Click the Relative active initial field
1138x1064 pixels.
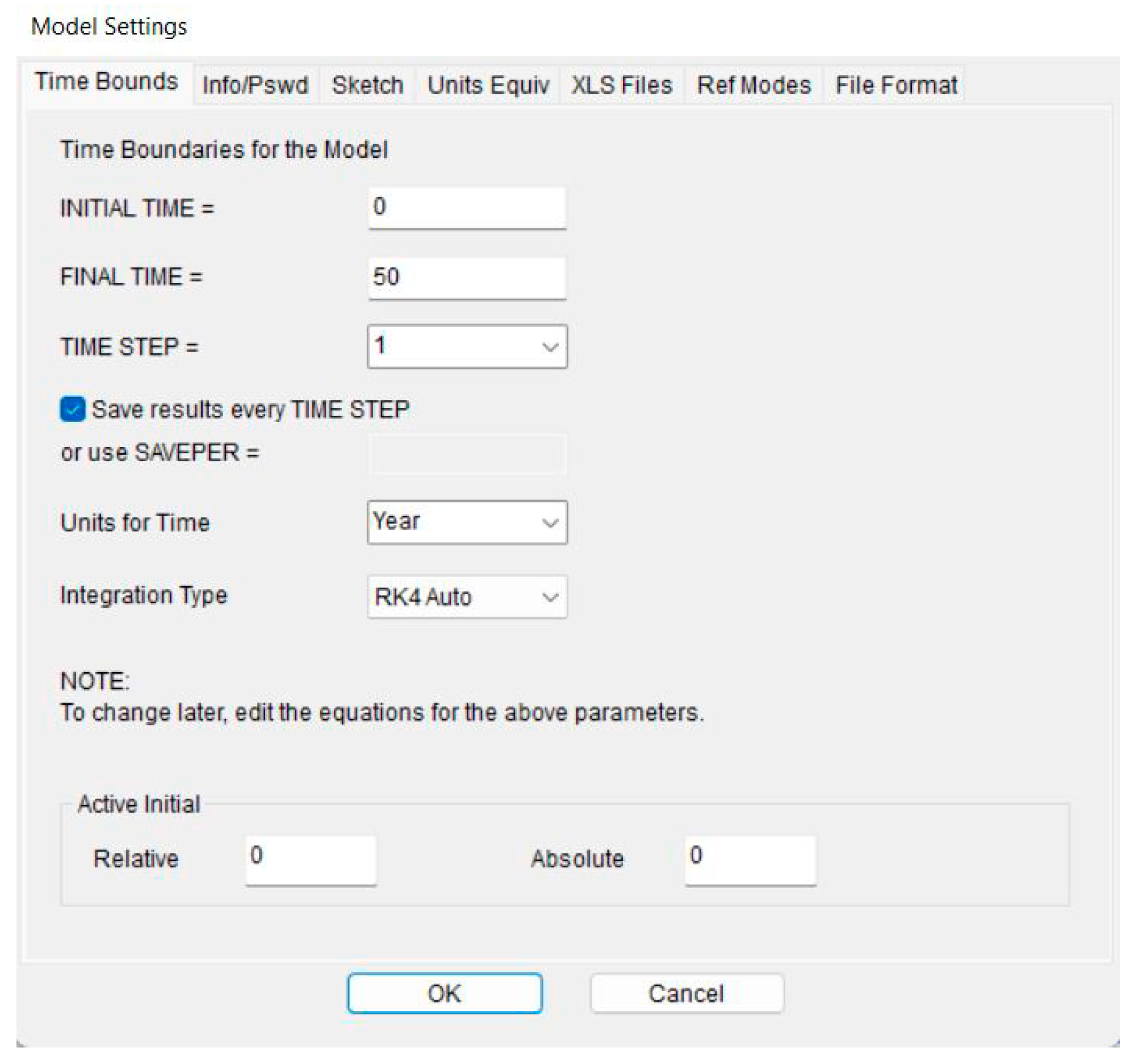tap(310, 859)
